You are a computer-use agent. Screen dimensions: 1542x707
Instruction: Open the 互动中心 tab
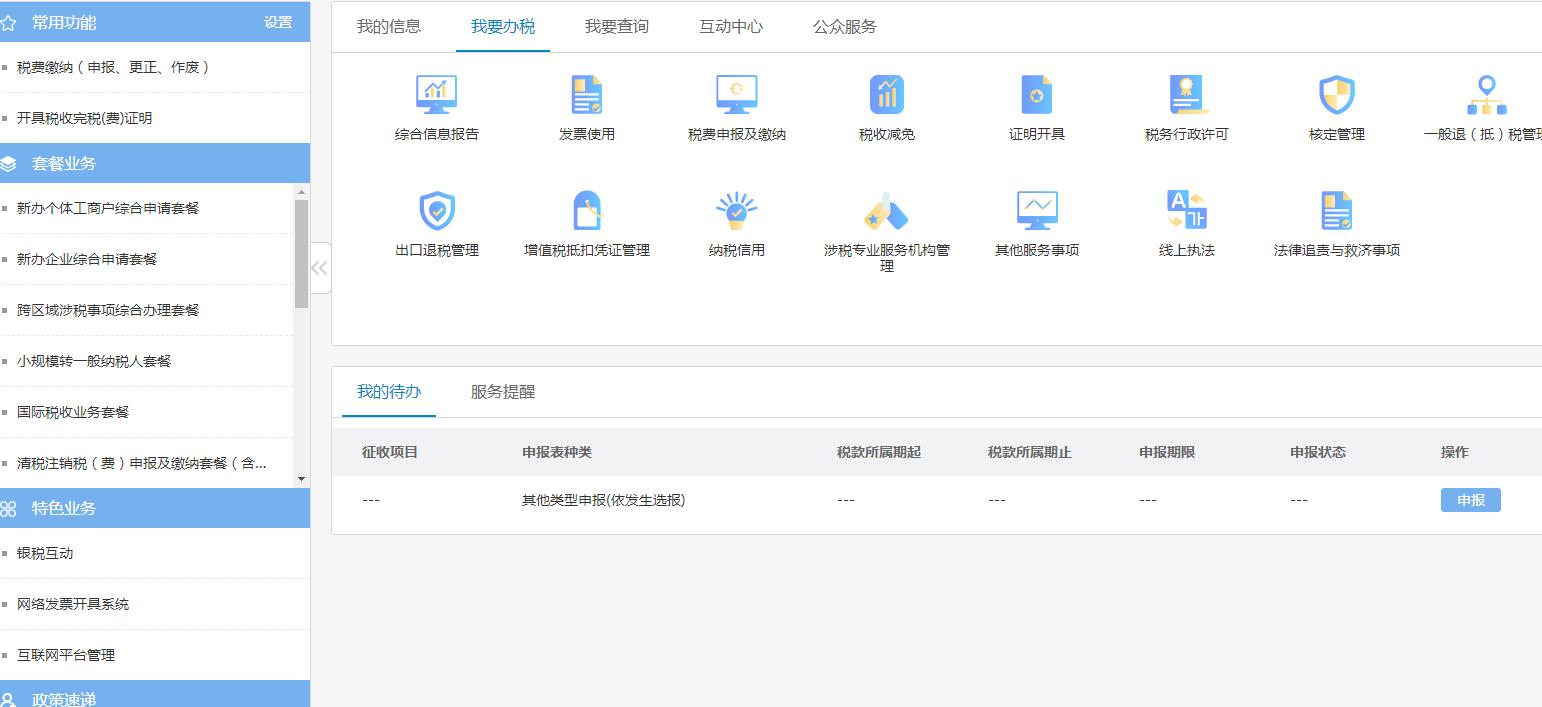pyautogui.click(x=730, y=27)
